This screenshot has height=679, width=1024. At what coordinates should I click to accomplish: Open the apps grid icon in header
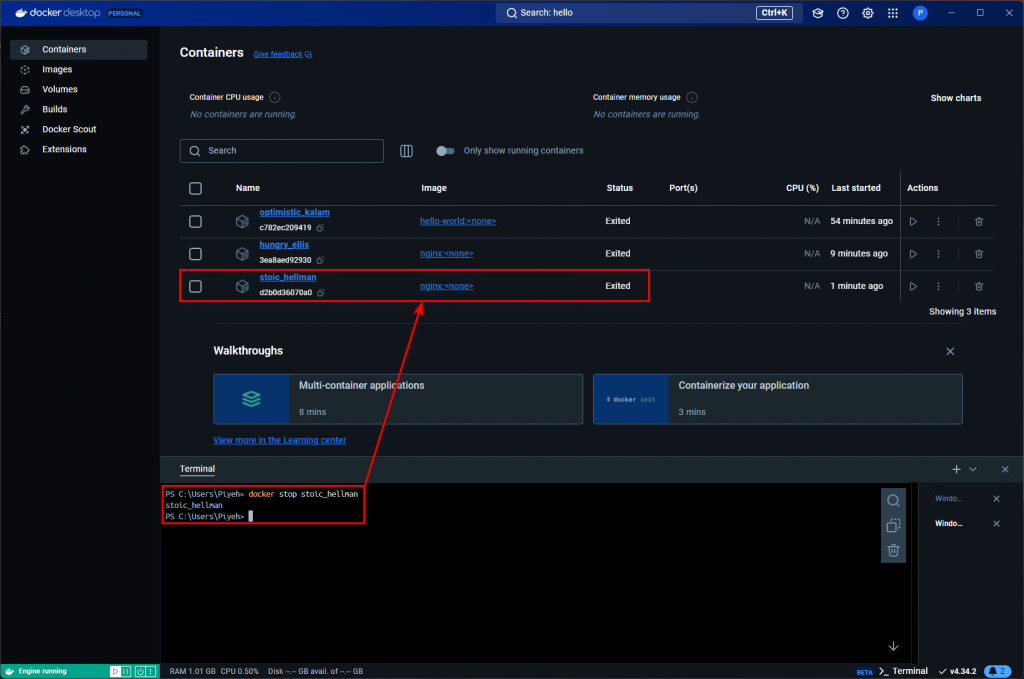pos(893,13)
